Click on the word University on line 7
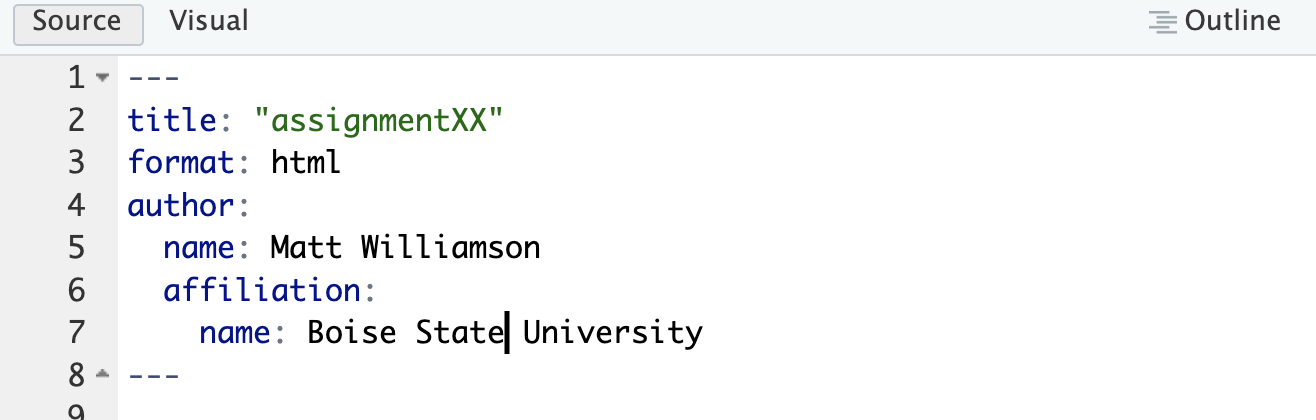 click(613, 332)
